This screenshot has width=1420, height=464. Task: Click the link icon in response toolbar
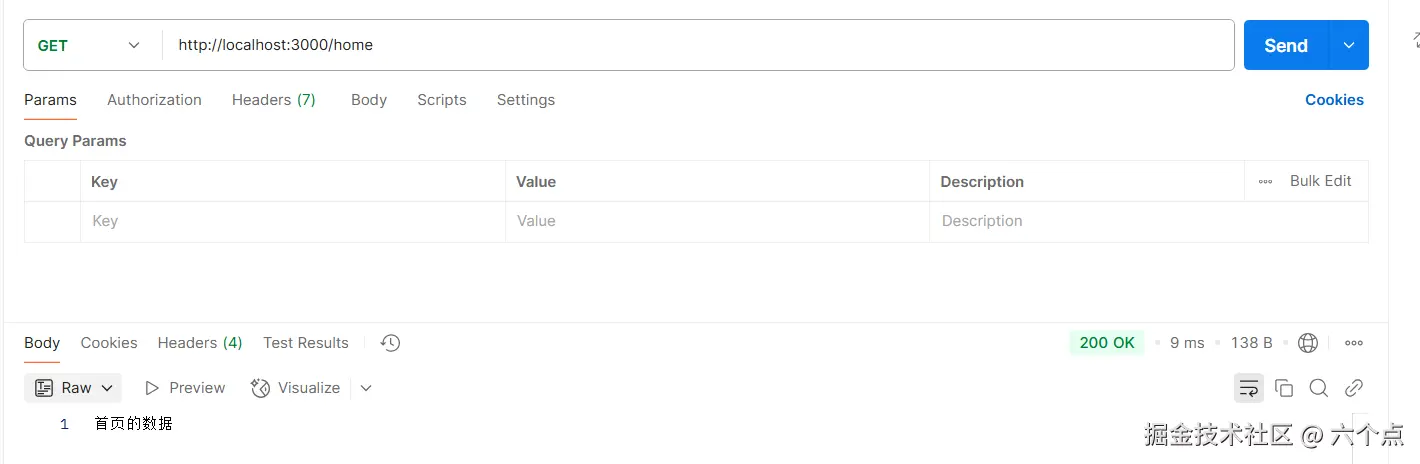1354,388
